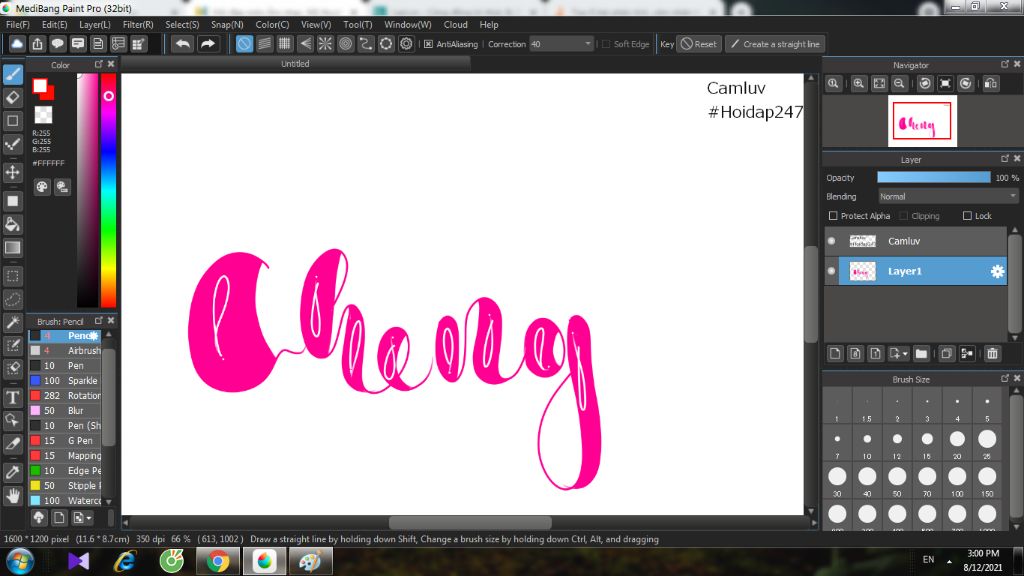Open Layer1 settings gear
1024x576 pixels.
pos(997,271)
